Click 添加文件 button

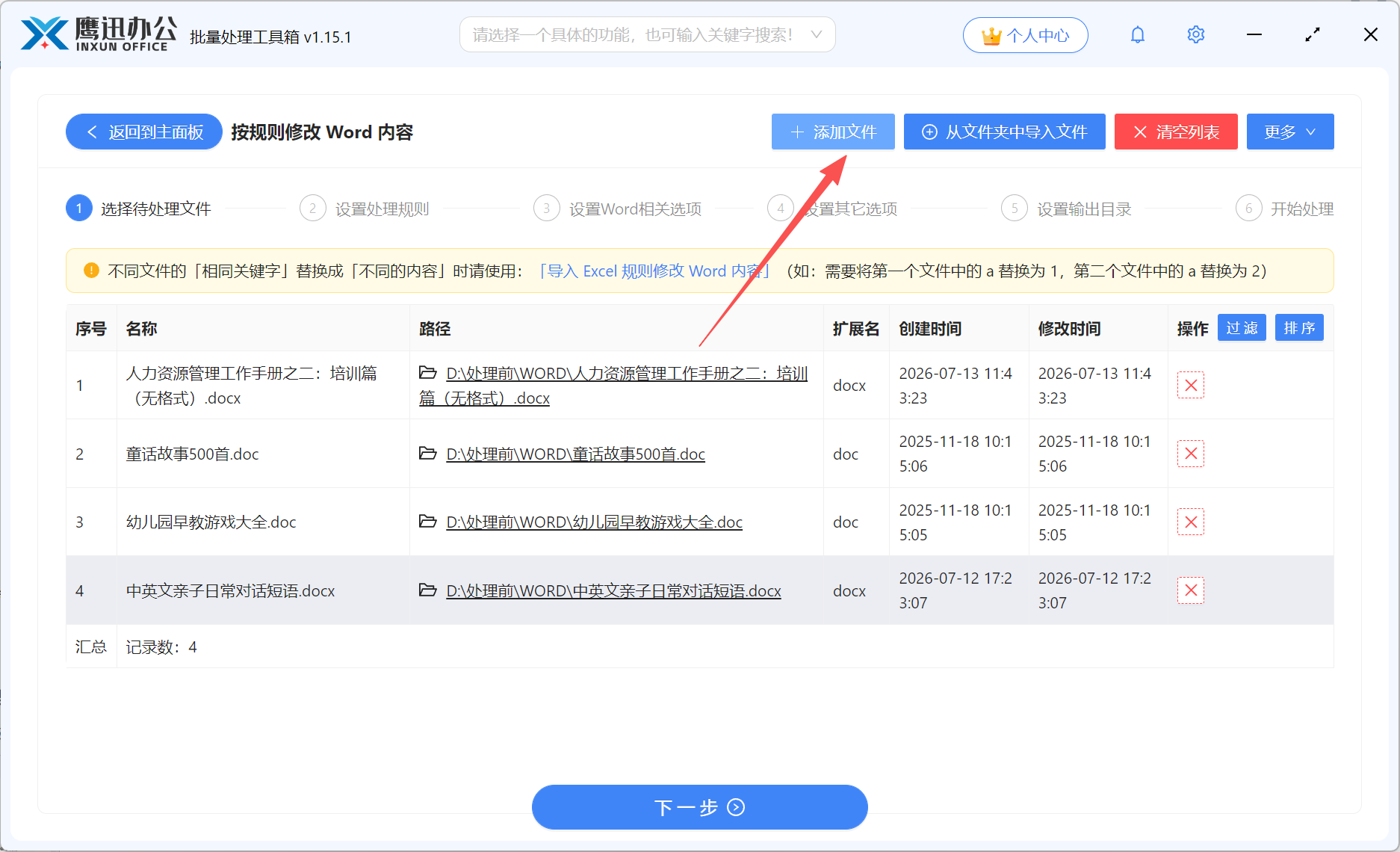pos(833,132)
